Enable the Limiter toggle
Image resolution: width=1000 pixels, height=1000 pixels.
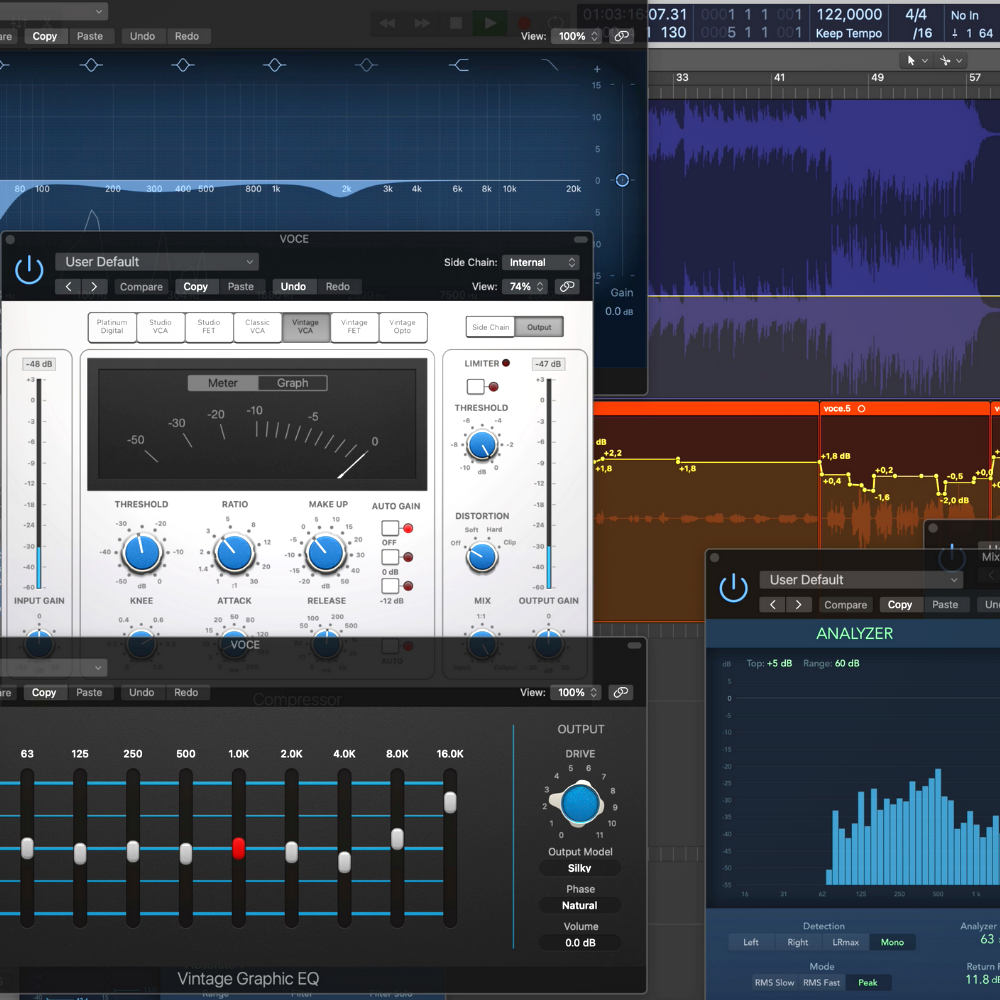[475, 386]
